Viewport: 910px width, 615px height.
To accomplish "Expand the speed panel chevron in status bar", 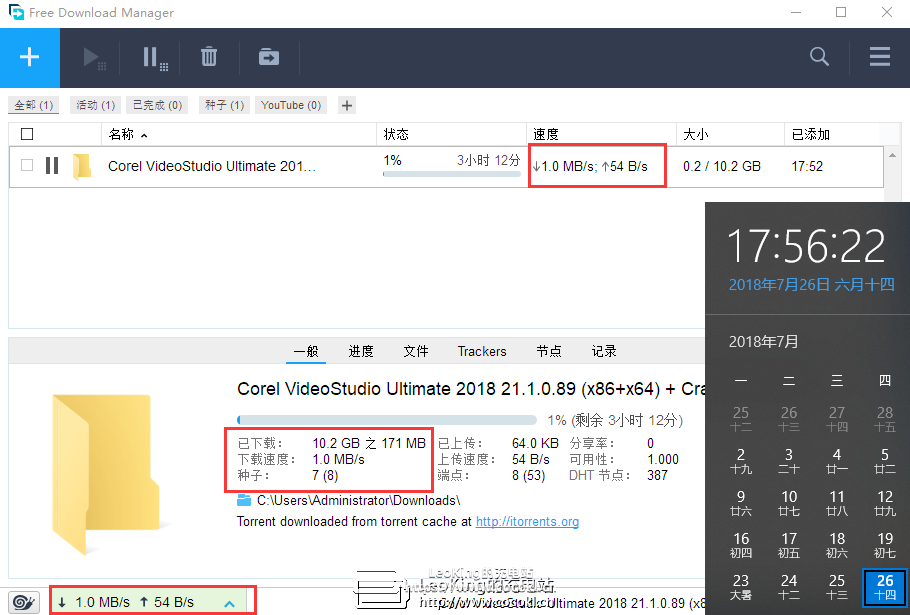I will coord(229,603).
